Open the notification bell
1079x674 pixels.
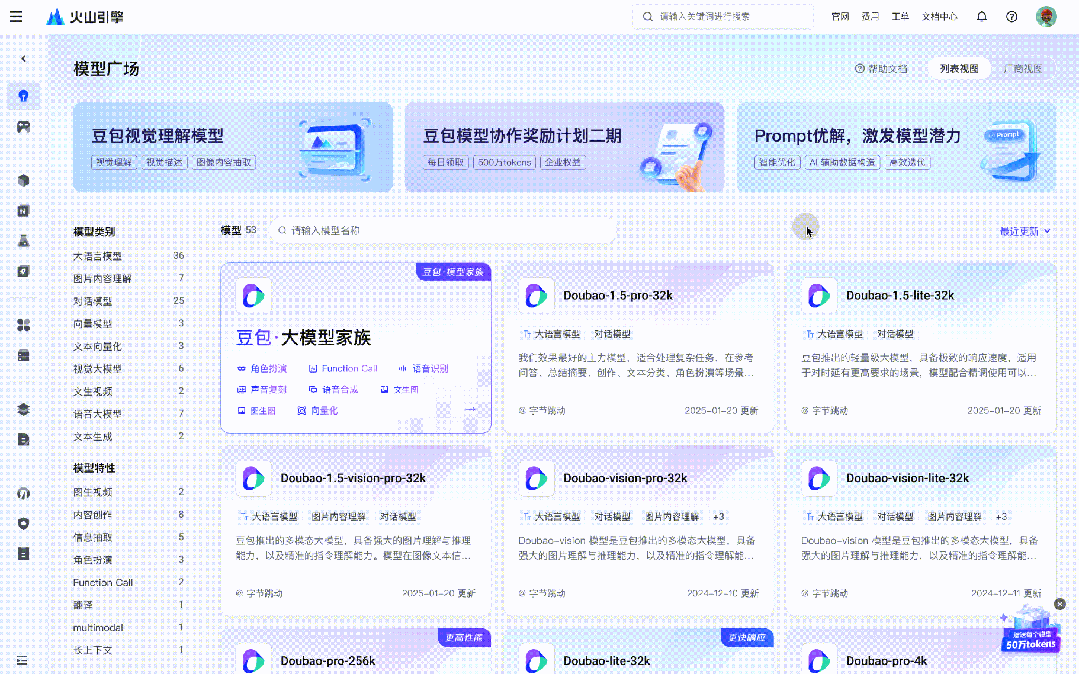click(982, 17)
